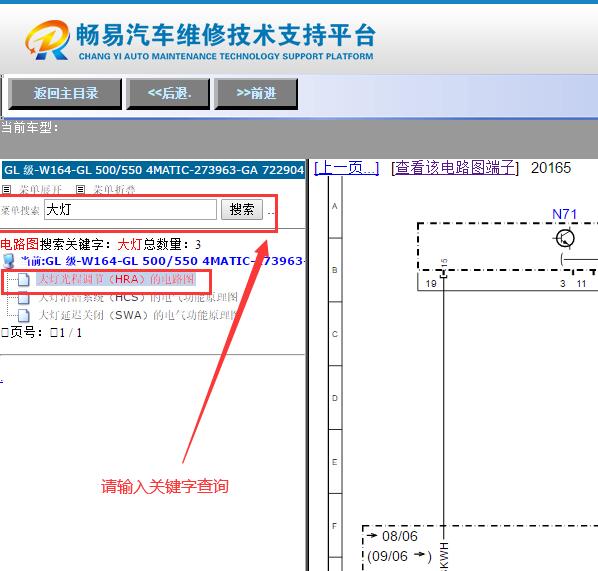Click document icon of the HRA entry
Image resolution: width=598 pixels, height=571 pixels.
tap(23, 280)
